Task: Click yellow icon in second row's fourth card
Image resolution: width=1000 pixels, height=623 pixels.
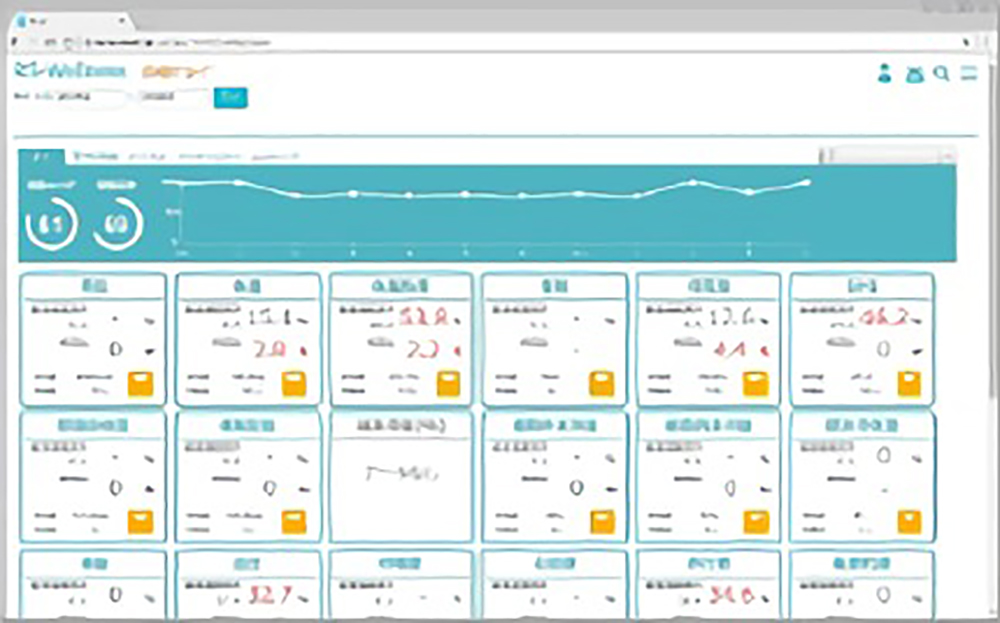Action: pyautogui.click(x=602, y=522)
